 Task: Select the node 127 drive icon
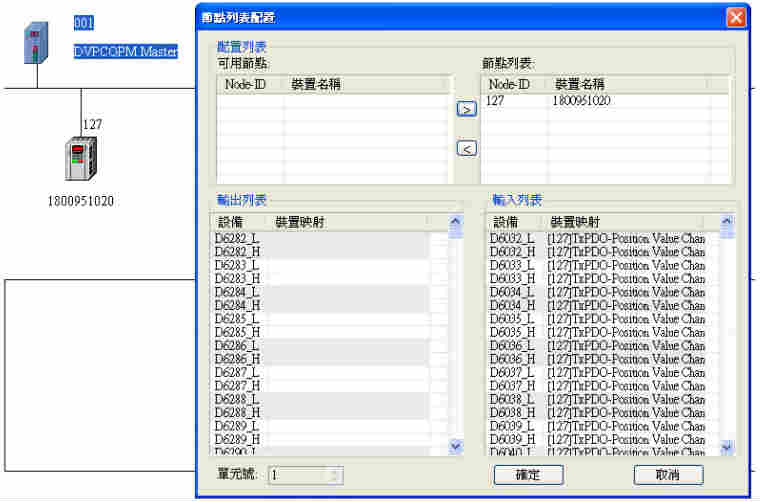tap(80, 160)
